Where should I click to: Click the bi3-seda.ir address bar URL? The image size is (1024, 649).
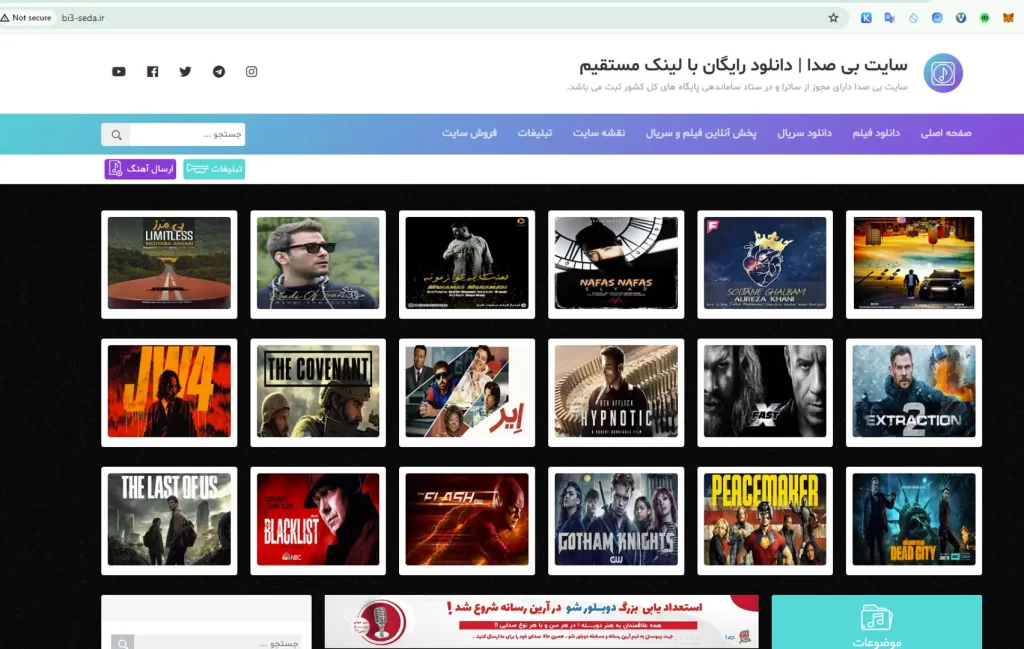pyautogui.click(x=83, y=18)
